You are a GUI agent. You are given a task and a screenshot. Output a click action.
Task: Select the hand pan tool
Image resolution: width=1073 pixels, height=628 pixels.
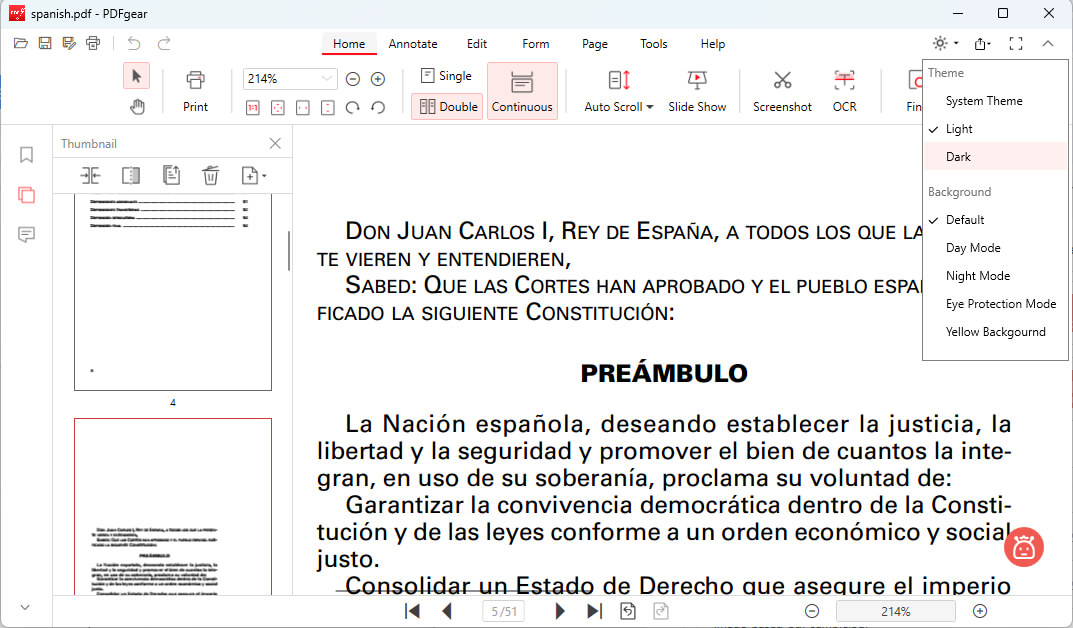click(137, 107)
